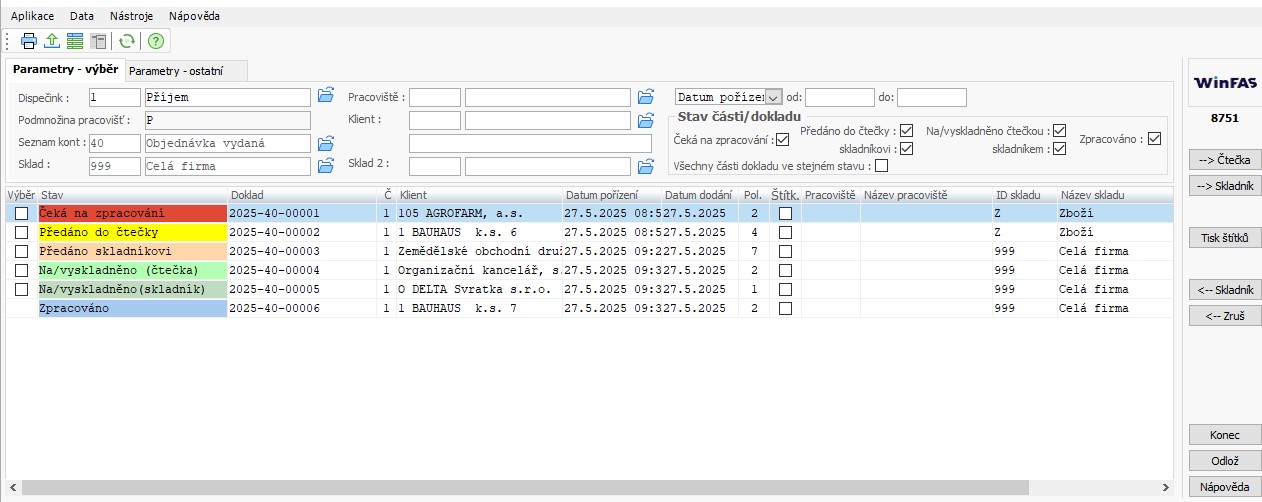Select the Předáno skladníkovi status cell
This screenshot has width=1262, height=502.
pos(133,251)
